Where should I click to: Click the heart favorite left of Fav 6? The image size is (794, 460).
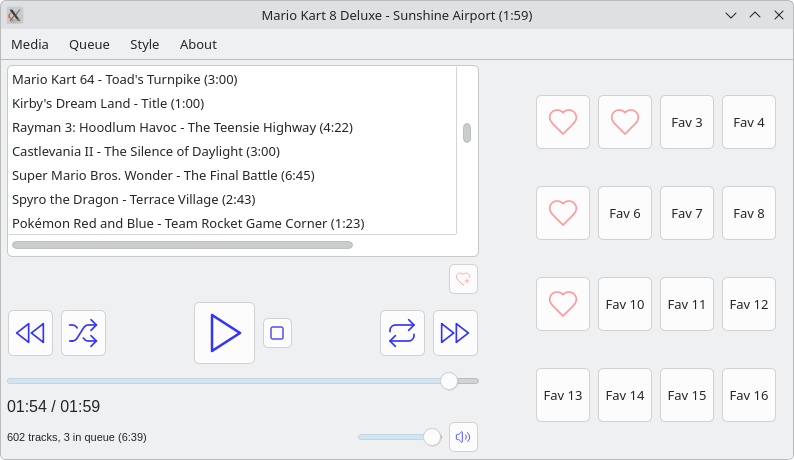pos(563,213)
